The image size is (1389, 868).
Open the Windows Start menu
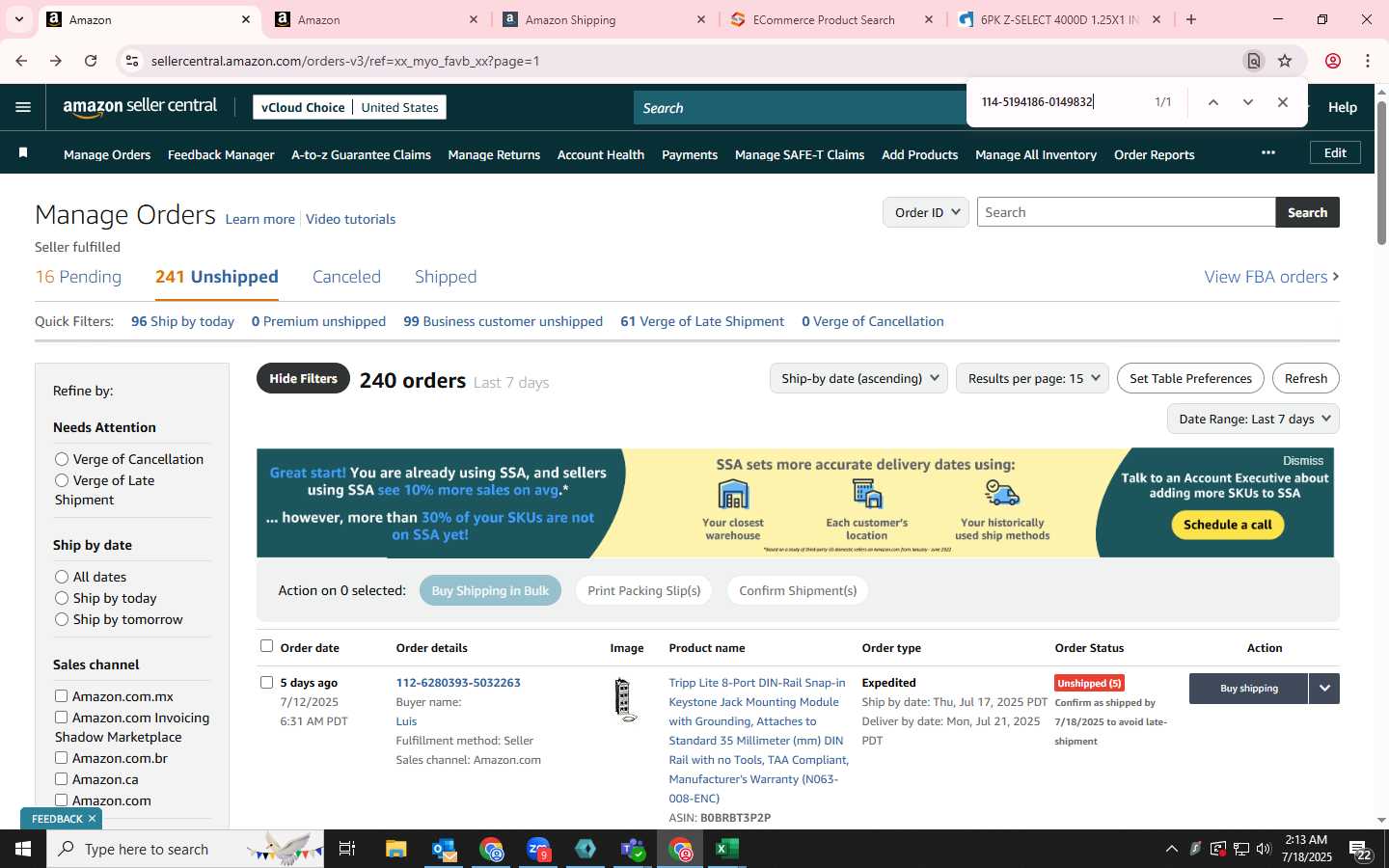pyautogui.click(x=23, y=849)
